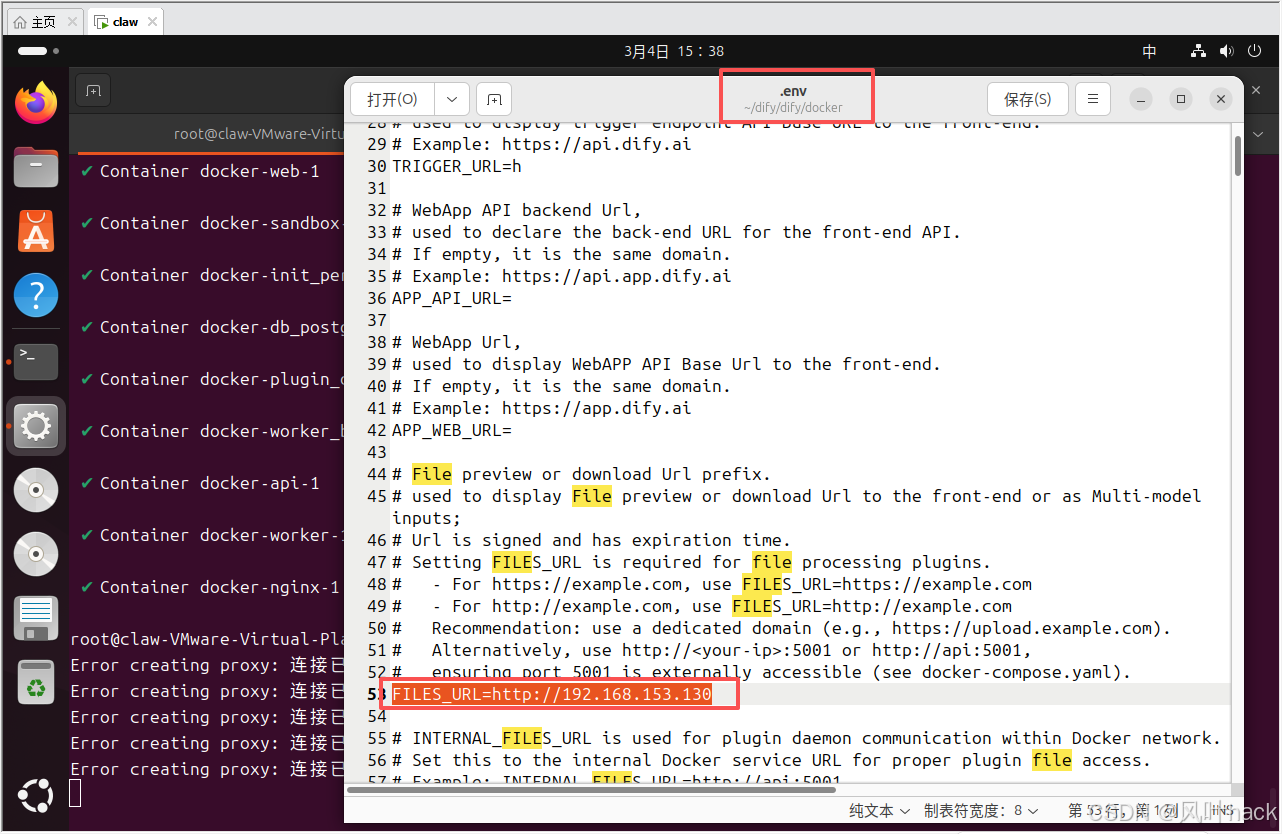Create new document tab in text editor
This screenshot has height=834, width=1282.
(x=494, y=99)
